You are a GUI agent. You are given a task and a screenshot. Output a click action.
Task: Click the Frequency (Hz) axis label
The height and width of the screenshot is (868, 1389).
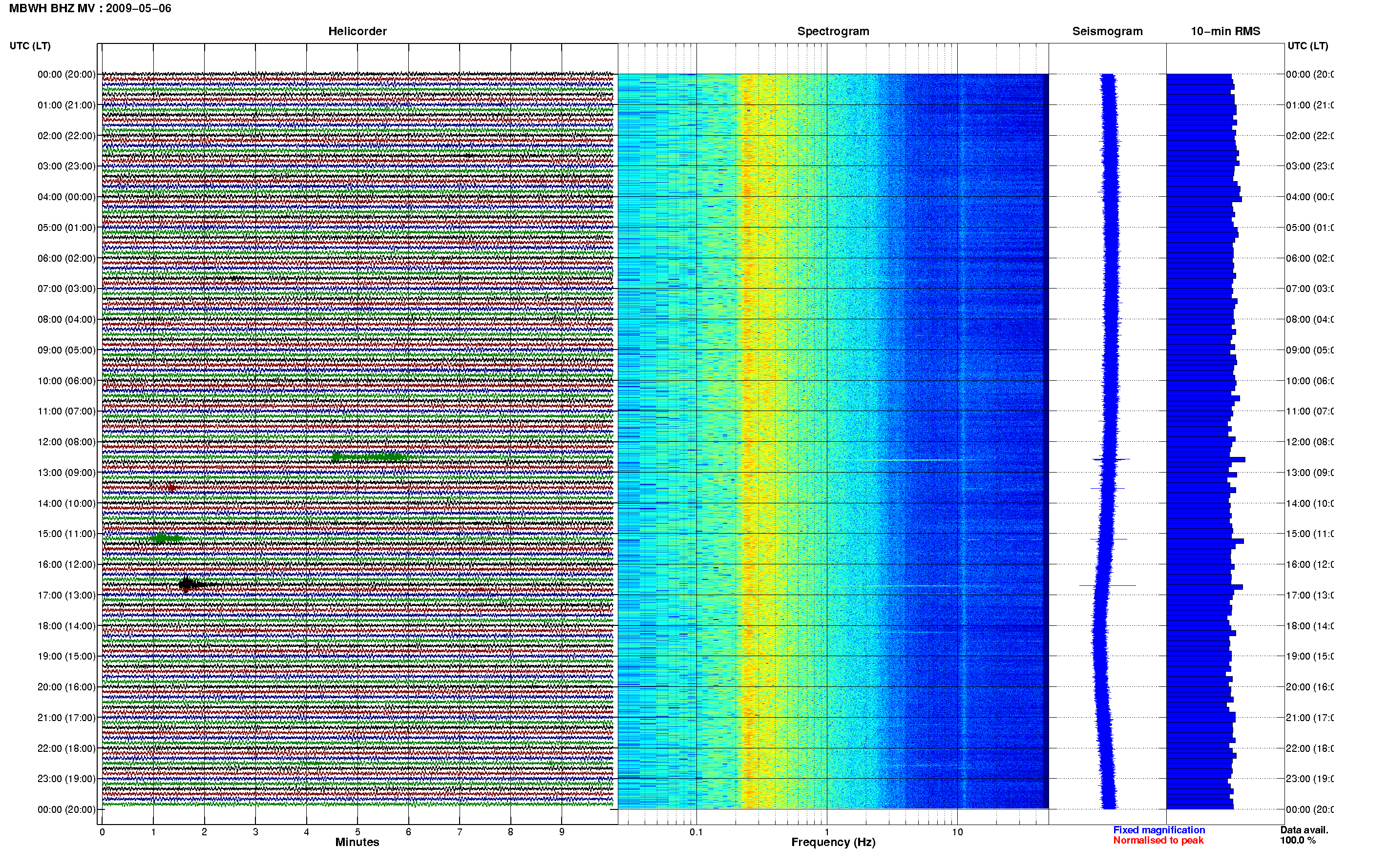click(x=833, y=843)
